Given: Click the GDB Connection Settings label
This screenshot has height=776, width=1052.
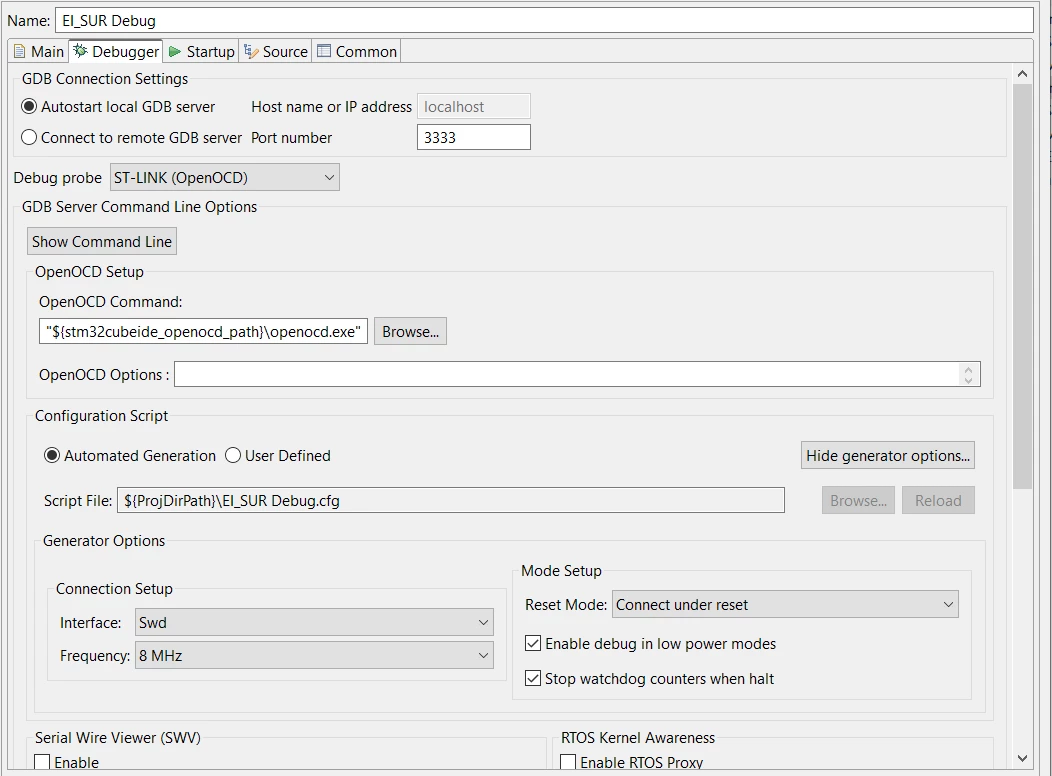Looking at the screenshot, I should (105, 78).
